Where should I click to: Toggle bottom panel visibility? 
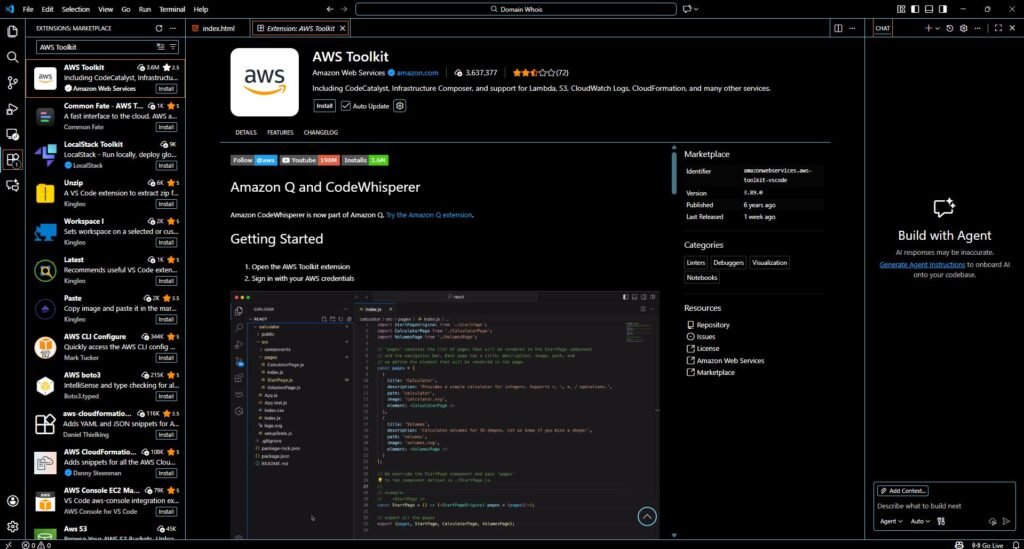tap(929, 9)
